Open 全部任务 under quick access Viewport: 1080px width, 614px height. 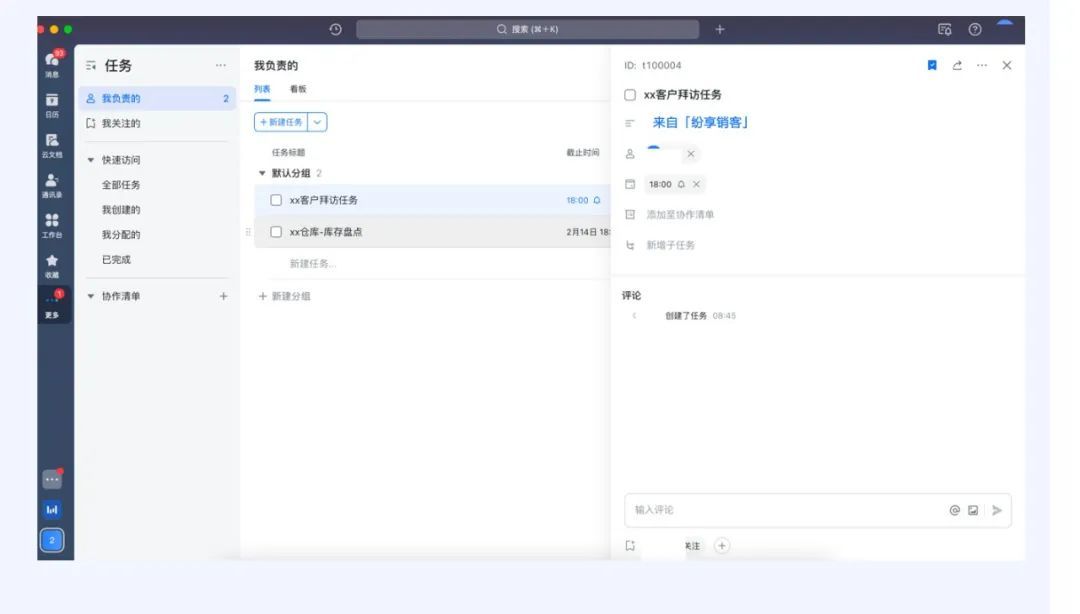tap(121, 185)
